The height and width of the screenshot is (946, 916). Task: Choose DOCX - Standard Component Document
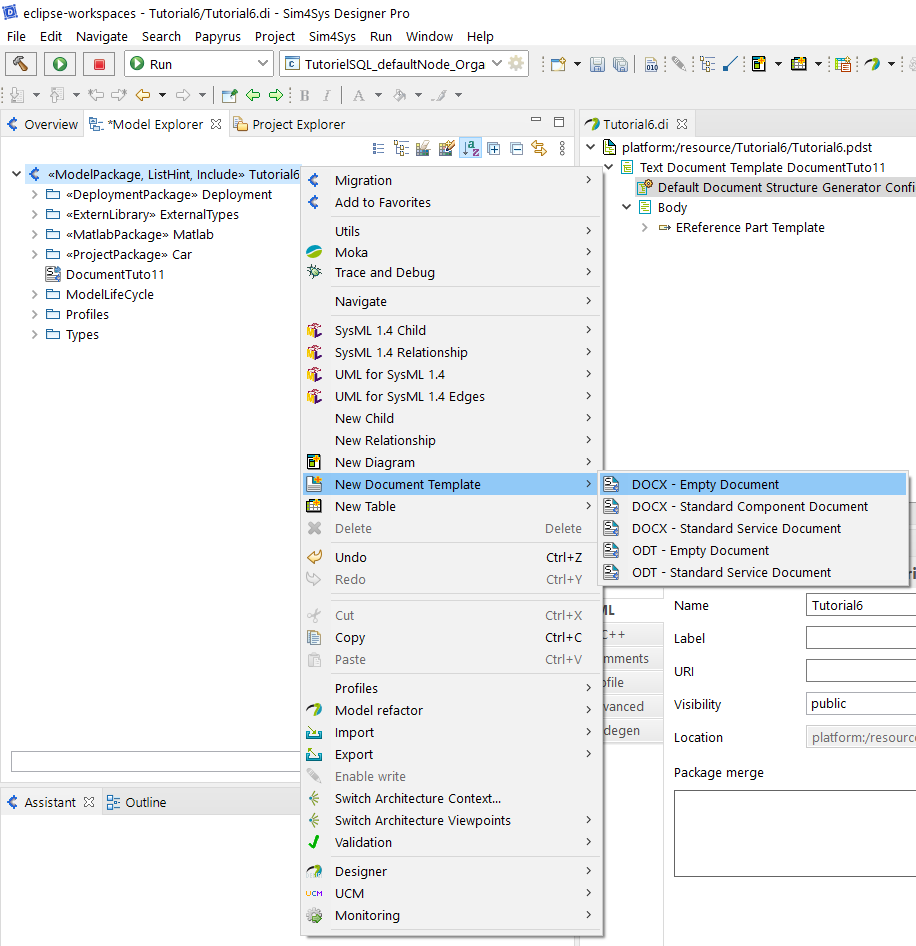(754, 506)
